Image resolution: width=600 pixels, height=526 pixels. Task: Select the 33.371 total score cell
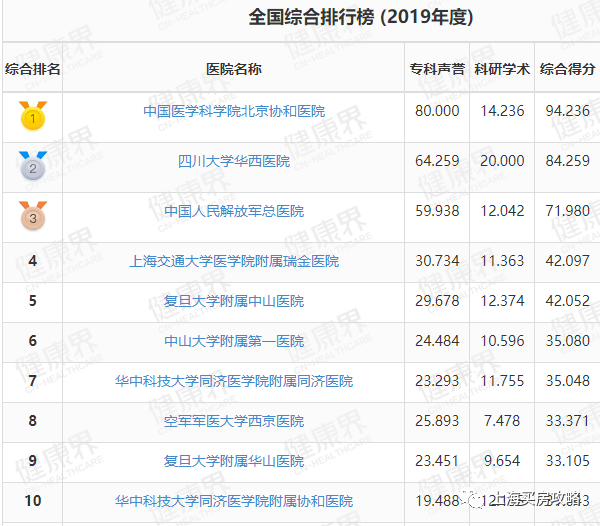pos(567,421)
